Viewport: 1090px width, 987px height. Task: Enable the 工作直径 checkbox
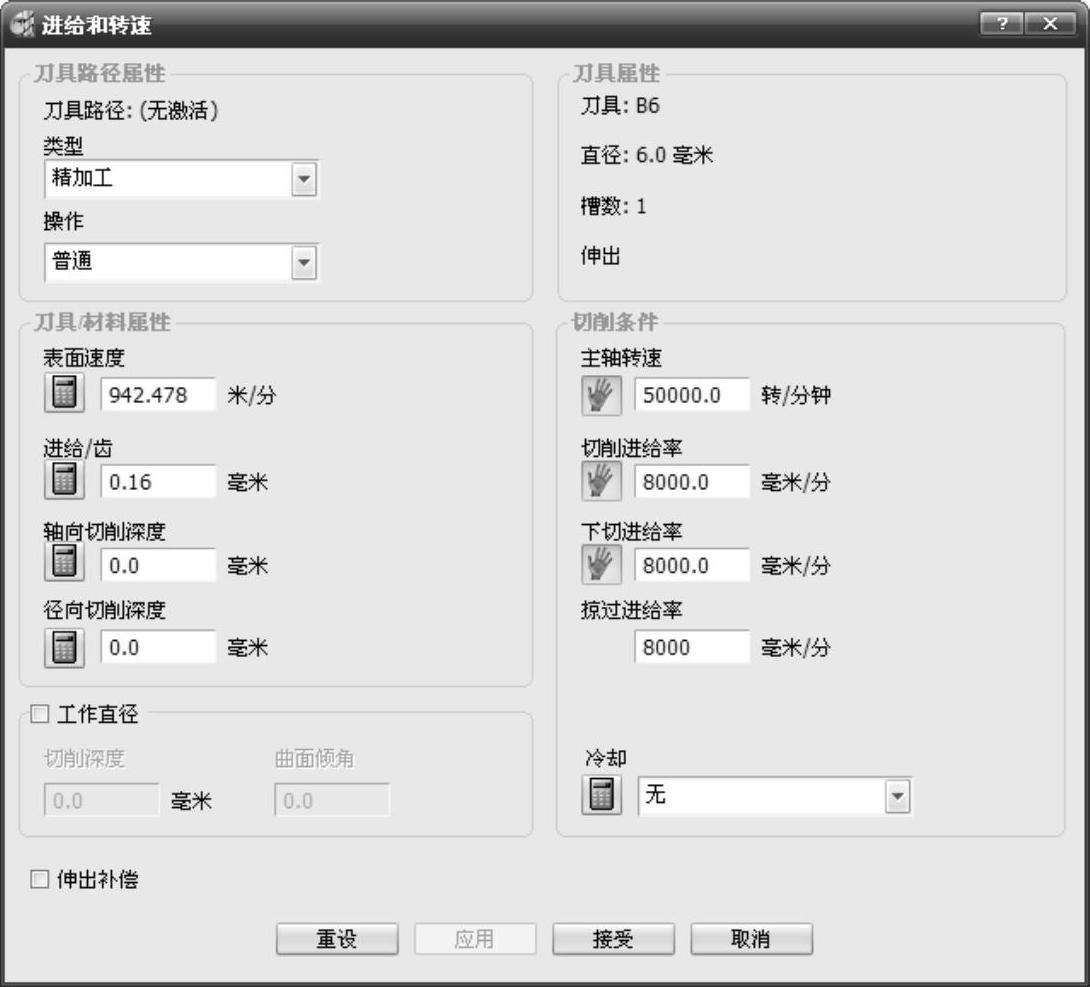coord(40,714)
